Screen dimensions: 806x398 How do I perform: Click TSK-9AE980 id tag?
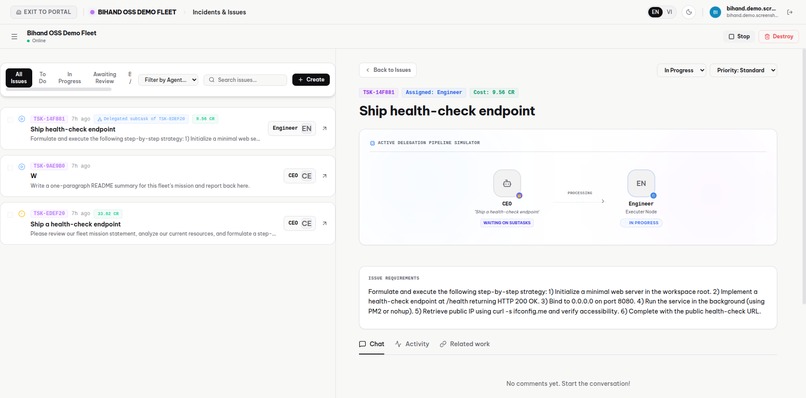(x=49, y=166)
